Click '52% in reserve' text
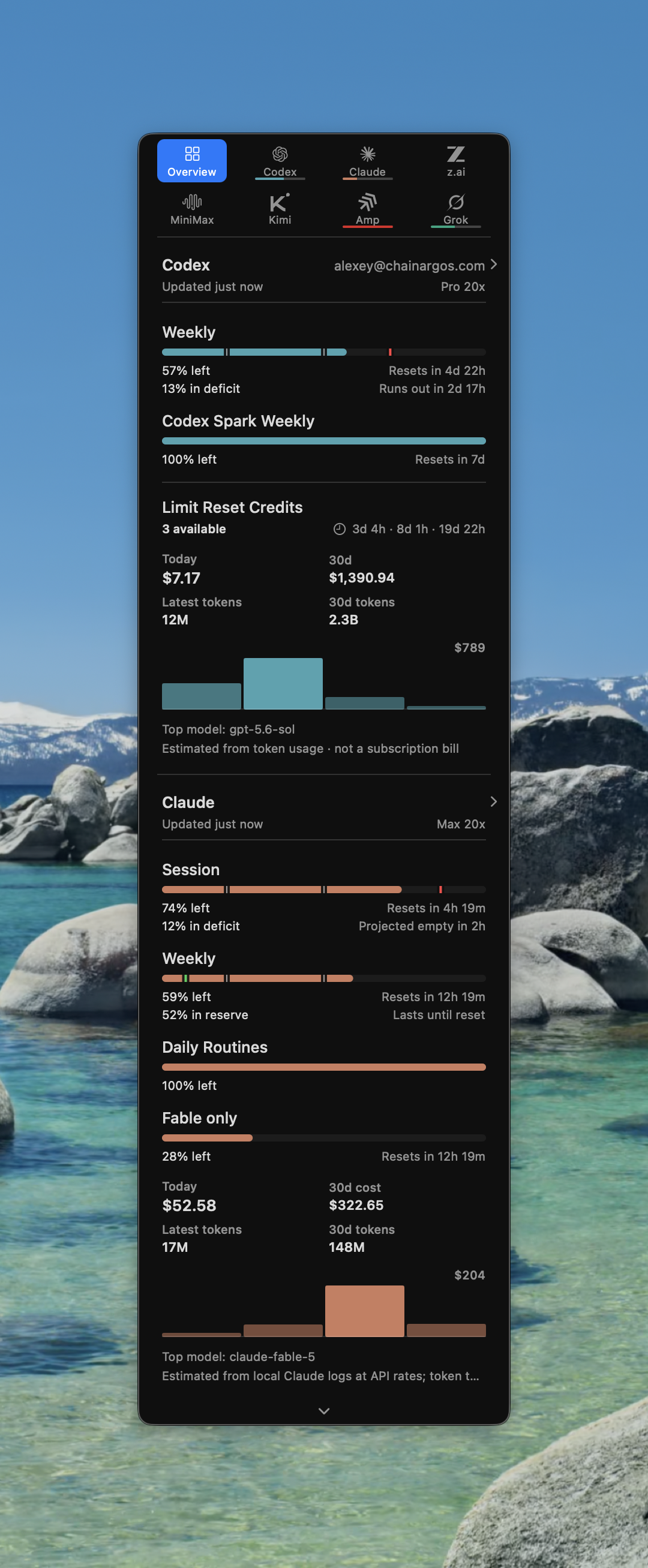The height and width of the screenshot is (1568, 648). pyautogui.click(x=205, y=1015)
